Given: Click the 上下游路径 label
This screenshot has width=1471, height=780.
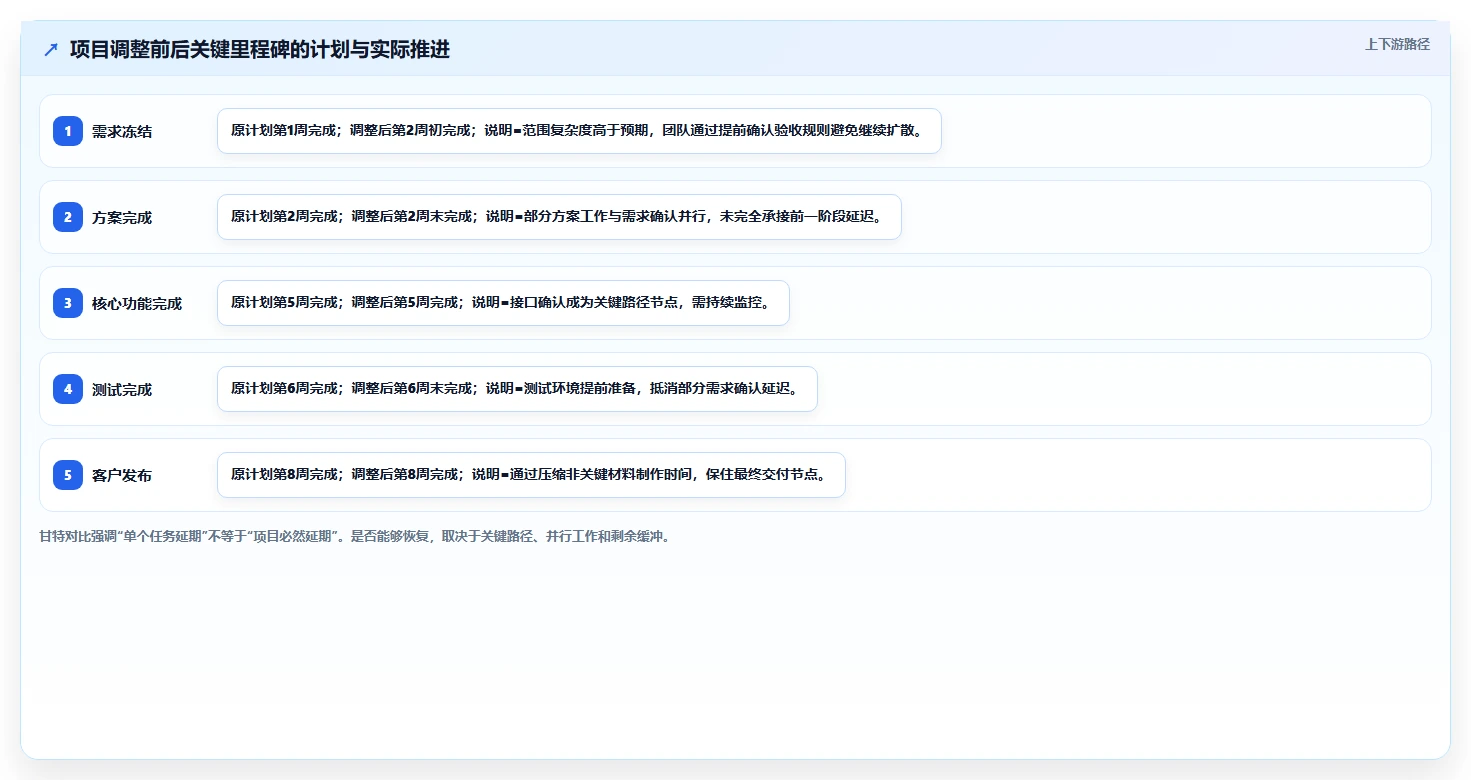Looking at the screenshot, I should tap(1397, 44).
